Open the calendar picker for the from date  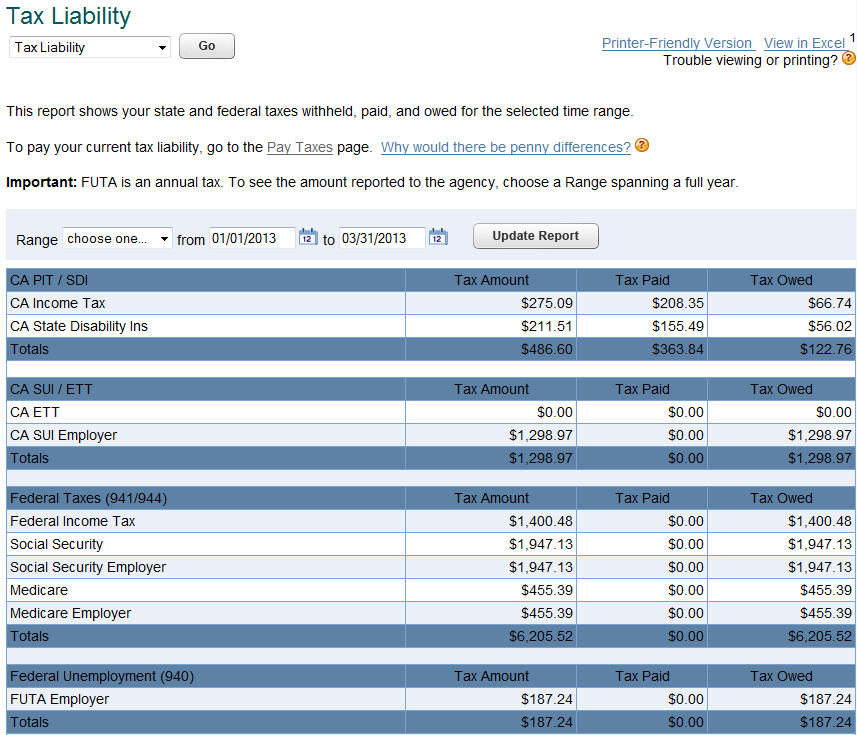[308, 238]
